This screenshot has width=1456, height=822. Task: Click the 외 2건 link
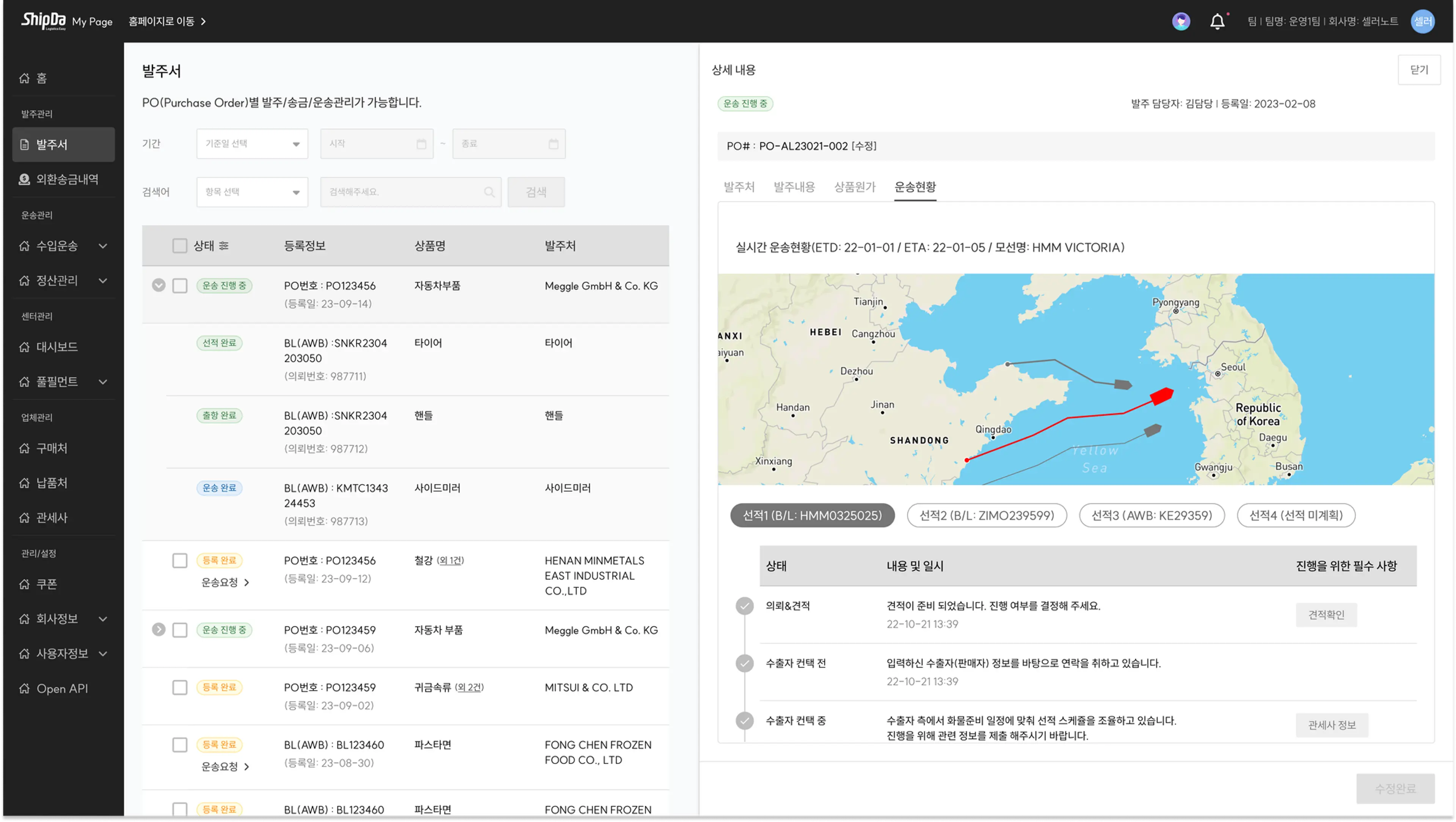tap(470, 687)
